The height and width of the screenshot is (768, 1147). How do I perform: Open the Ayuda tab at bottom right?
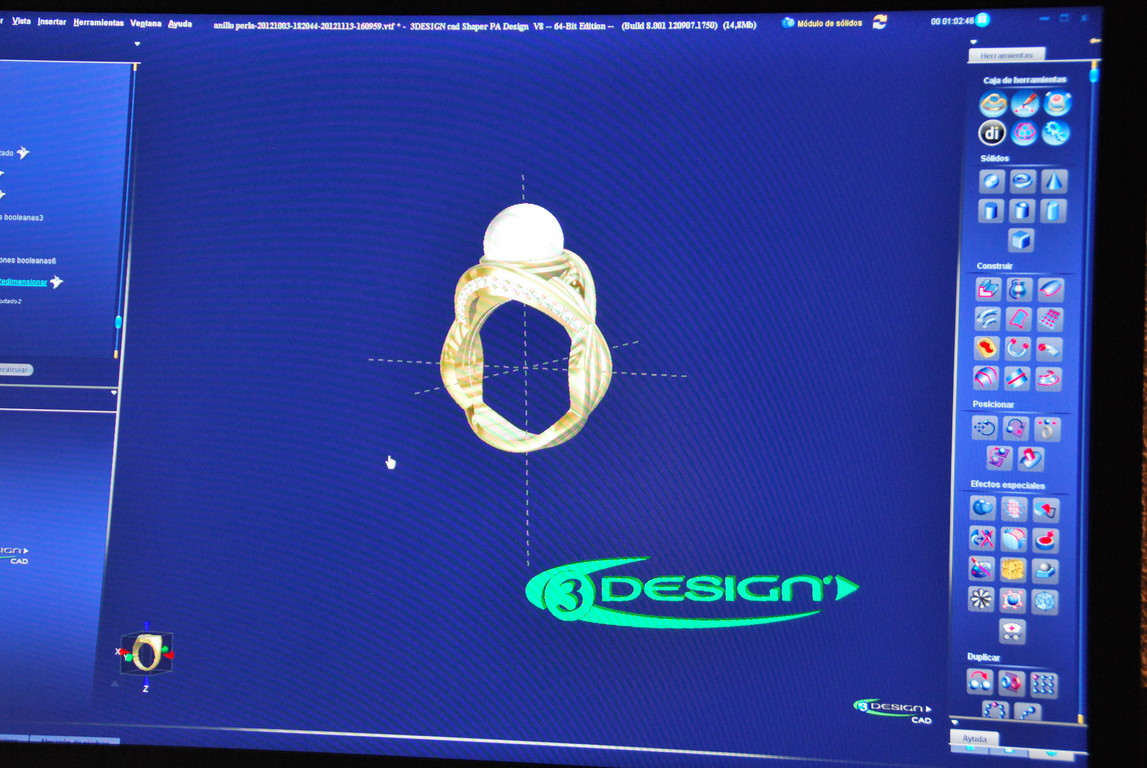point(974,739)
